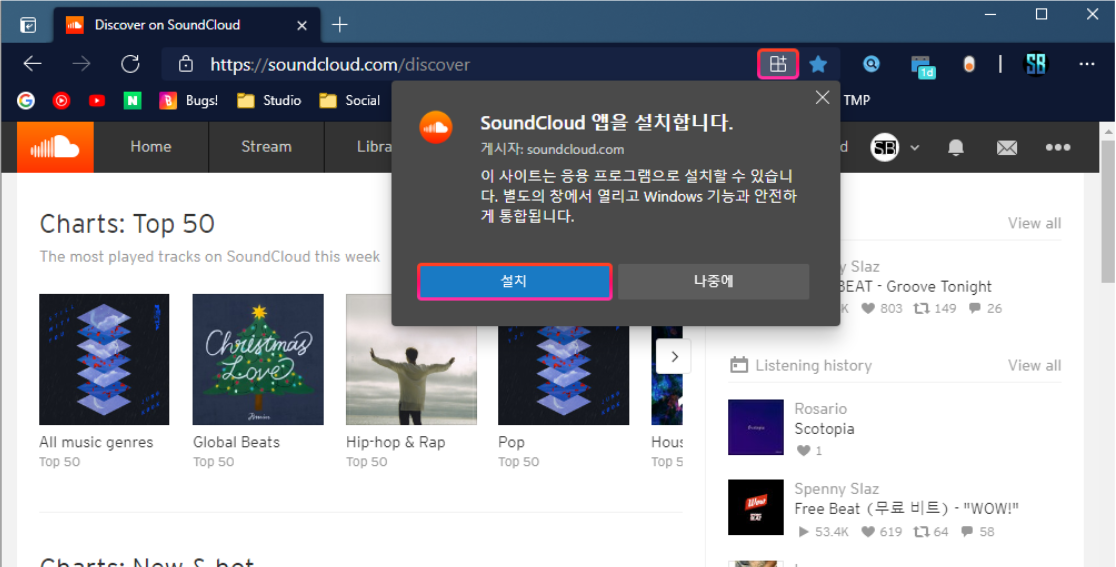The width and height of the screenshot is (1116, 567).
Task: Open comments on WOW! track (58)
Action: [977, 531]
